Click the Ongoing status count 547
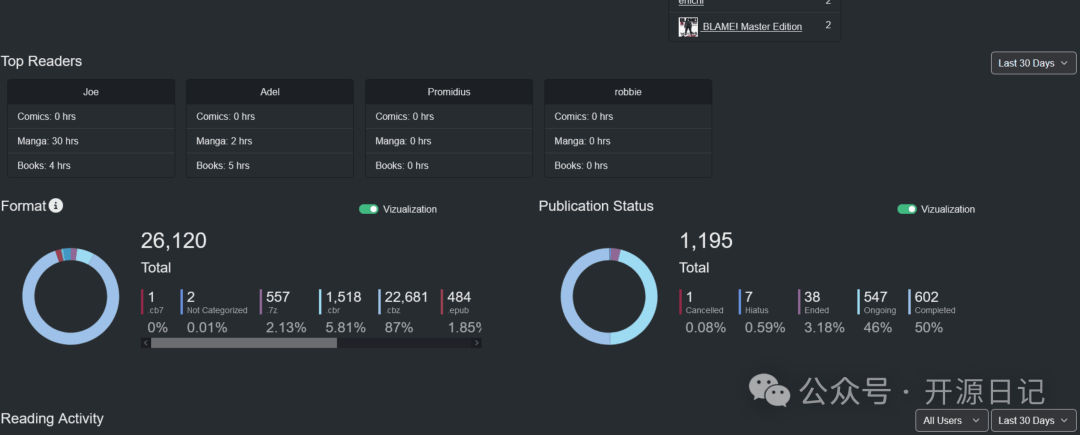The width and height of the screenshot is (1080, 435). [x=877, y=297]
